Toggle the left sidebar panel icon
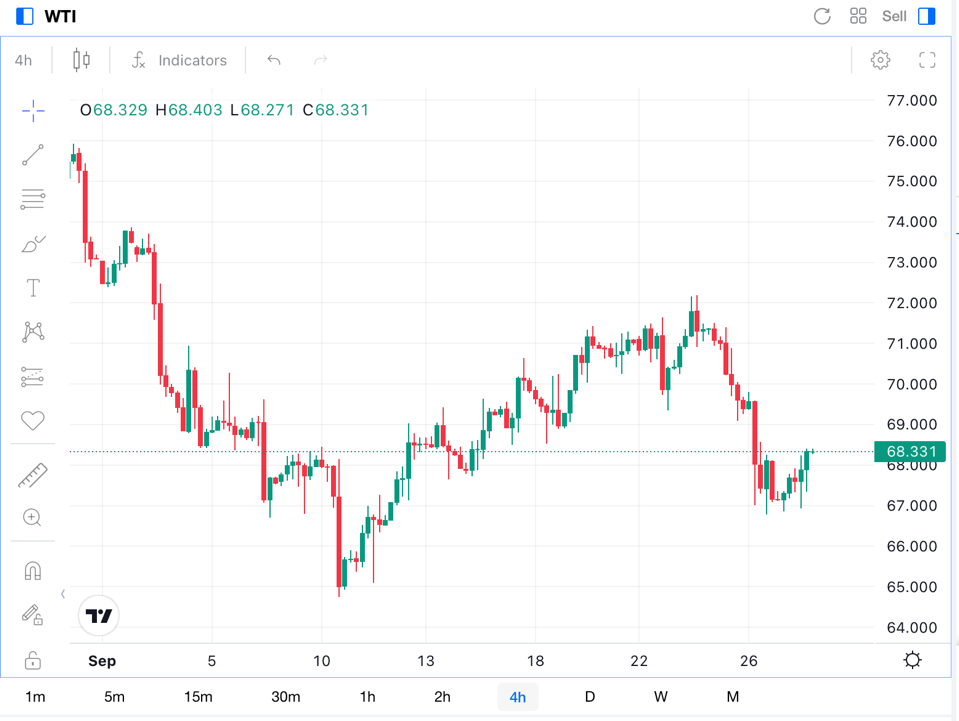Viewport: 959px width, 721px height. 25,16
